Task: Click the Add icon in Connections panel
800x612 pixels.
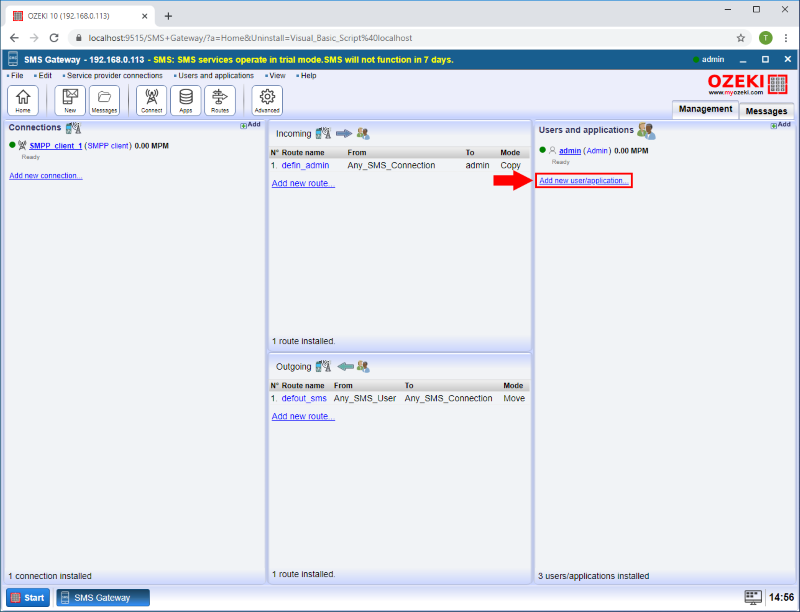Action: click(x=251, y=125)
